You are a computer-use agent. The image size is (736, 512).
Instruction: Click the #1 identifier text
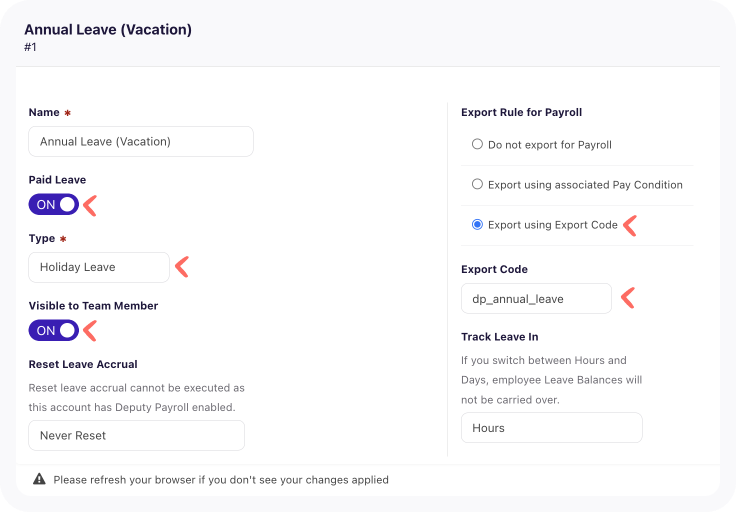point(30,47)
